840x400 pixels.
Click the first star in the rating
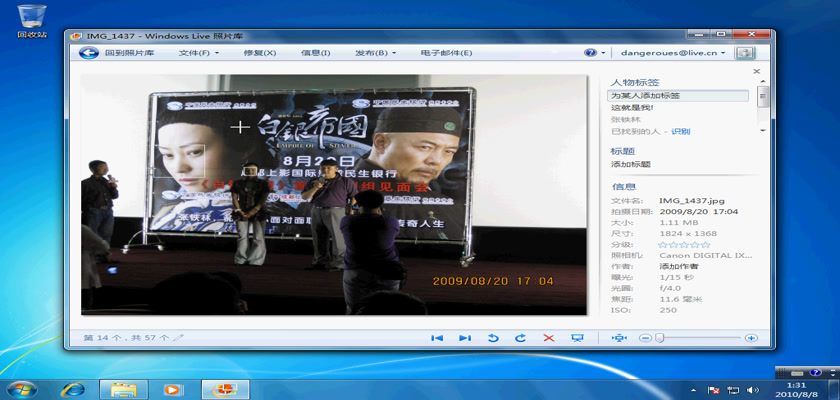tap(663, 244)
